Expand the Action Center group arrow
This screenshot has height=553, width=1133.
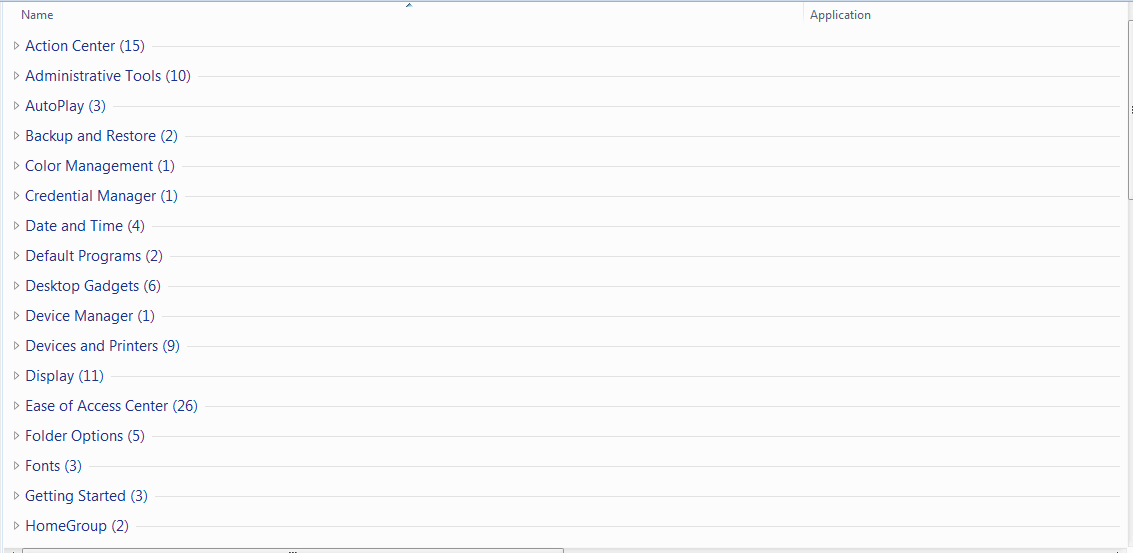pyautogui.click(x=16, y=46)
